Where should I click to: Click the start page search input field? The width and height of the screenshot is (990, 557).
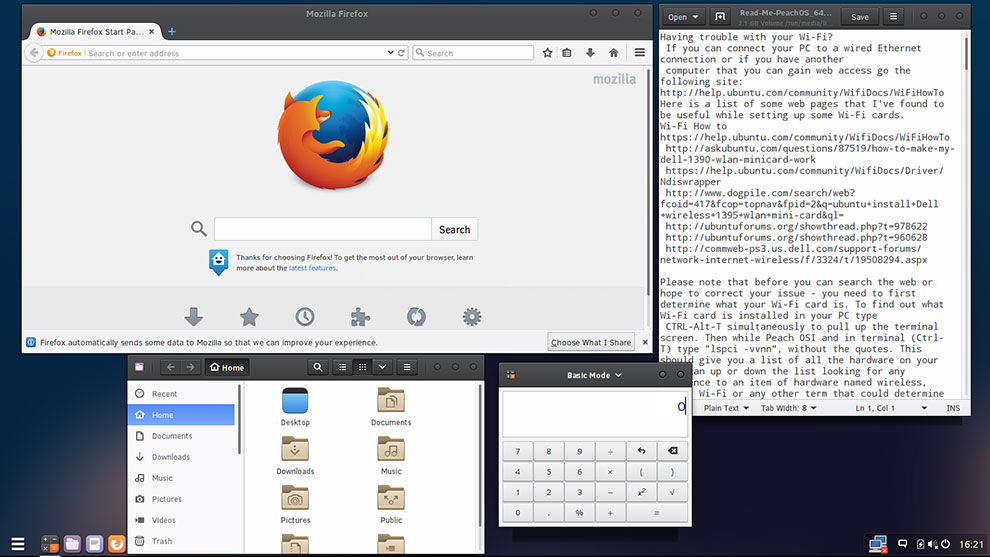[323, 229]
